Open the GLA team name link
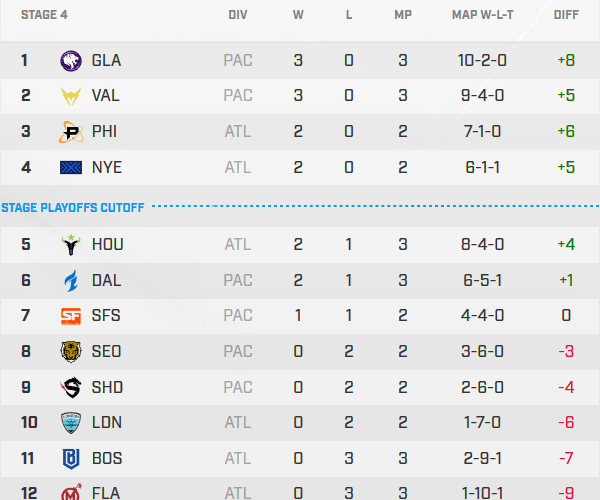The image size is (600, 500). [106, 60]
